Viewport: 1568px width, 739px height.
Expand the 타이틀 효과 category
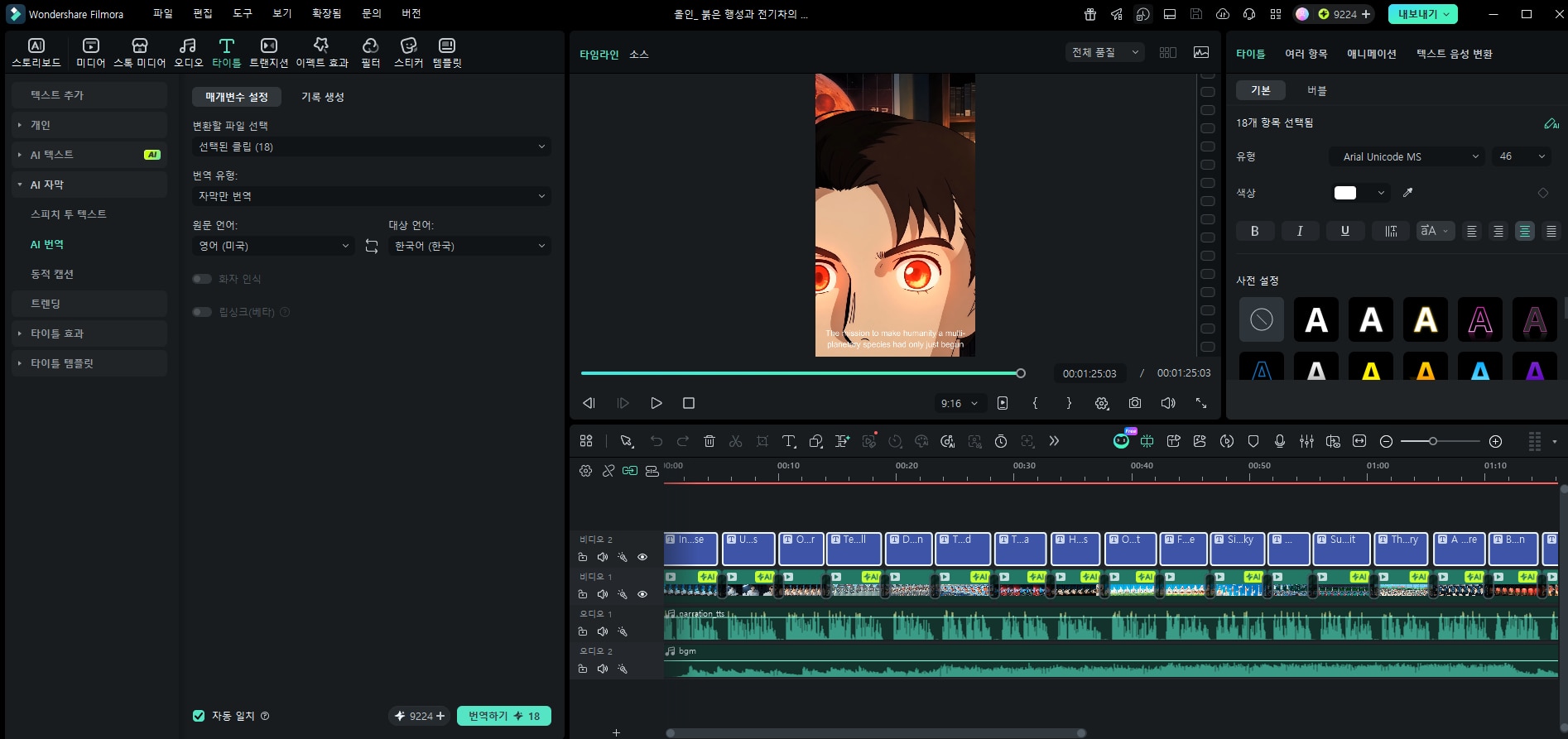[89, 334]
